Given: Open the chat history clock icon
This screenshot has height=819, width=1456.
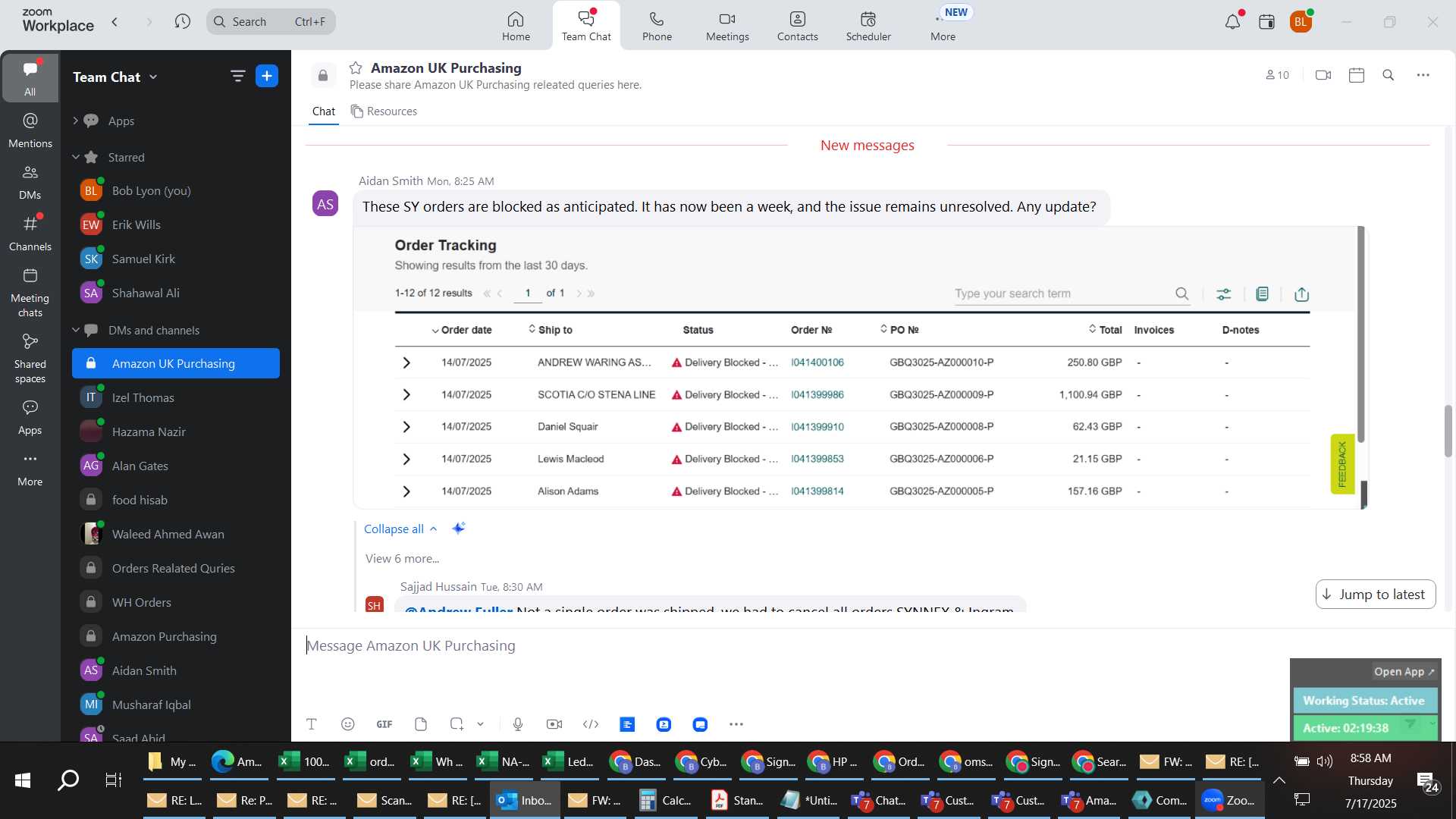Looking at the screenshot, I should pyautogui.click(x=182, y=21).
